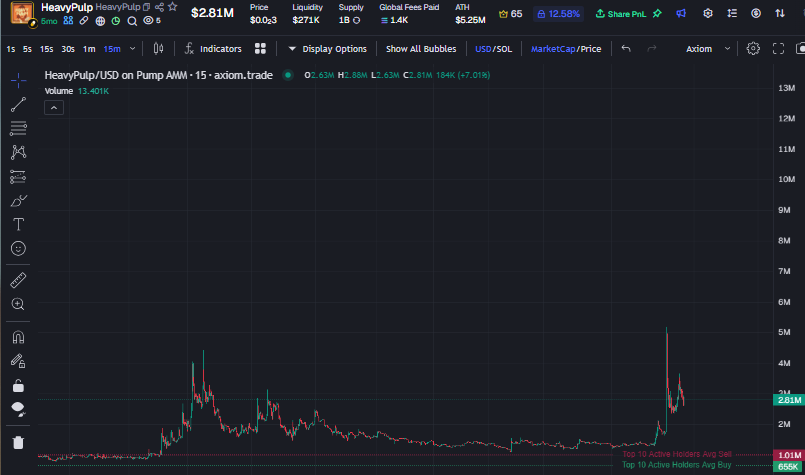Click Show All Bubbles

click(x=421, y=49)
